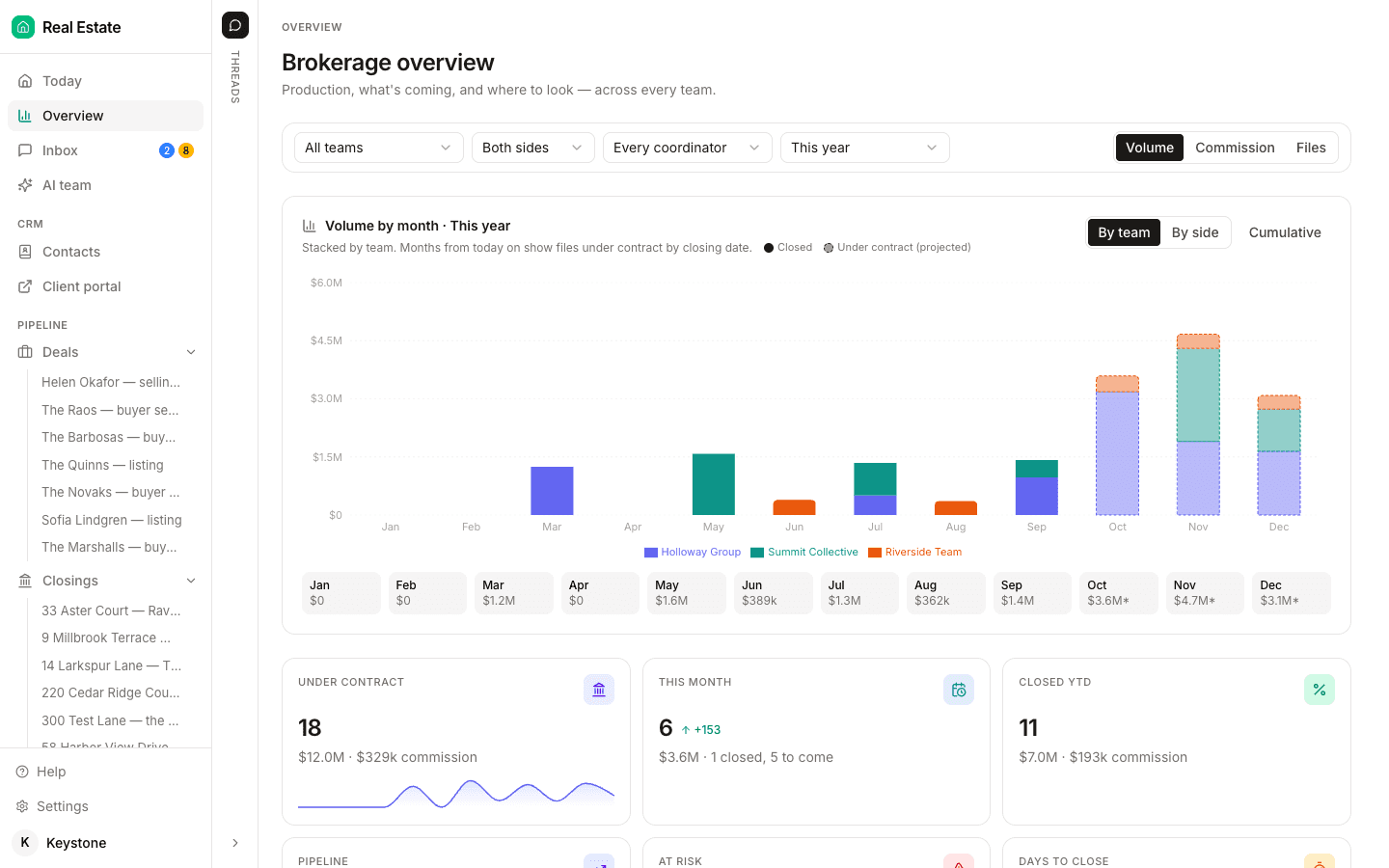Open the Contacts icon
1389x868 pixels.
[25, 252]
